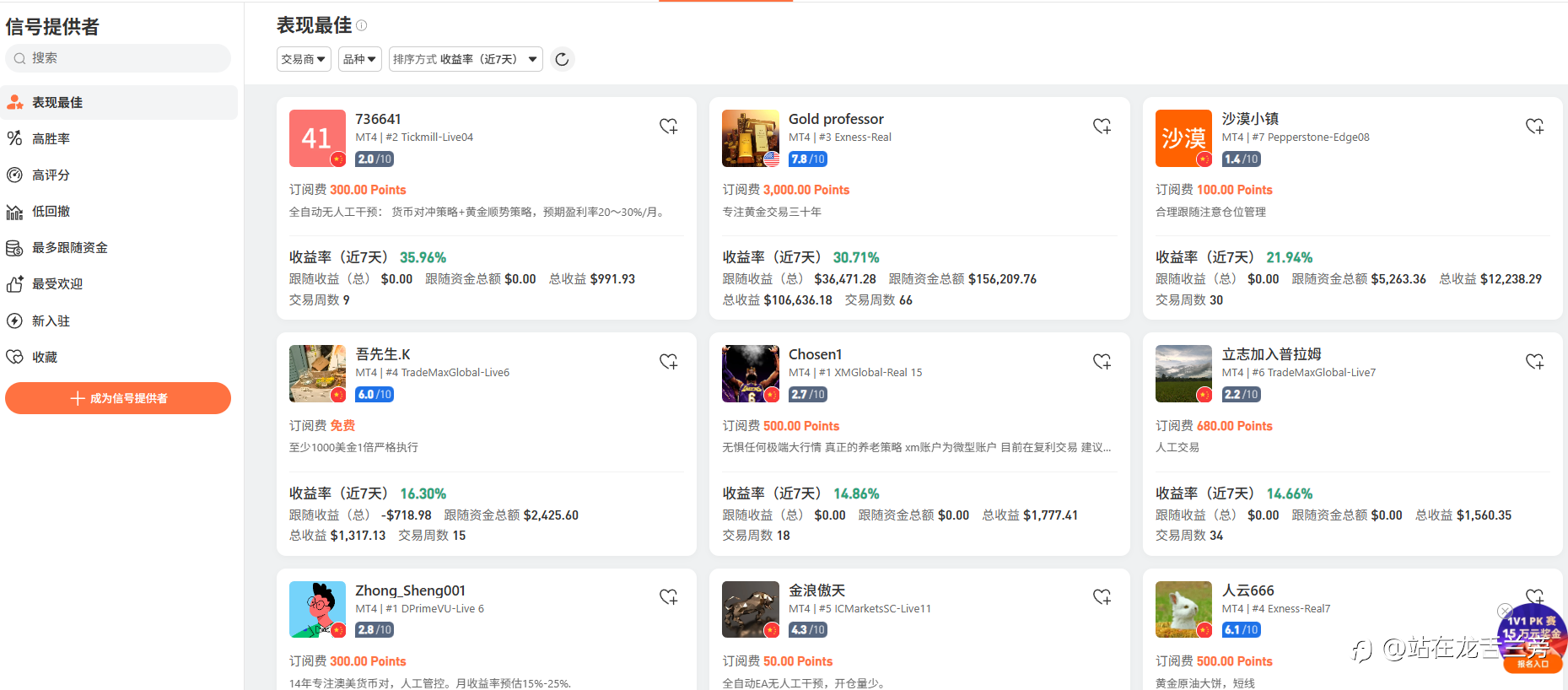Viewport: 1568px width, 690px height.
Task: Open the 1V1 PK 赛 promo badge
Action: pyautogui.click(x=1533, y=639)
